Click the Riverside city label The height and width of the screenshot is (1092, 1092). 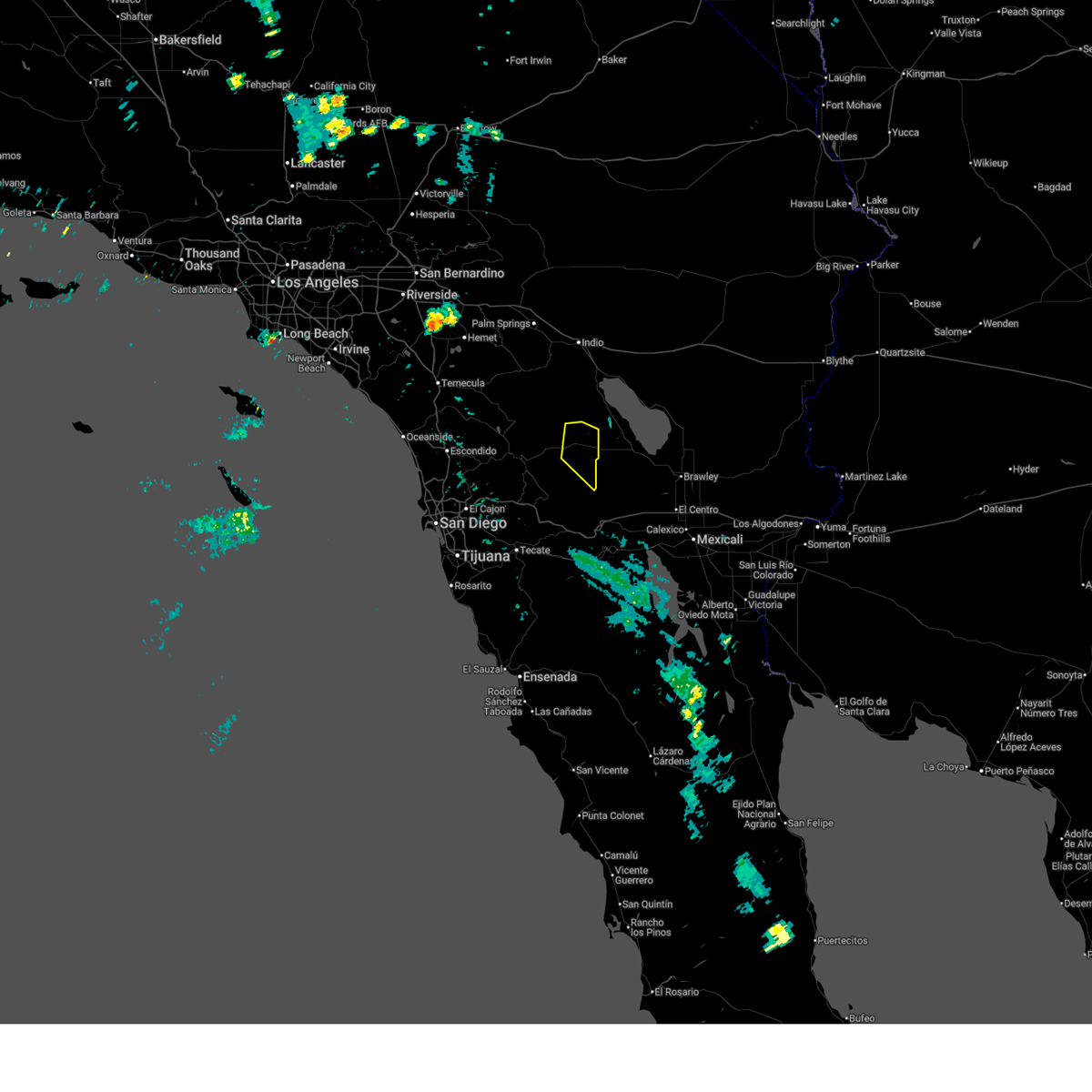(x=432, y=295)
